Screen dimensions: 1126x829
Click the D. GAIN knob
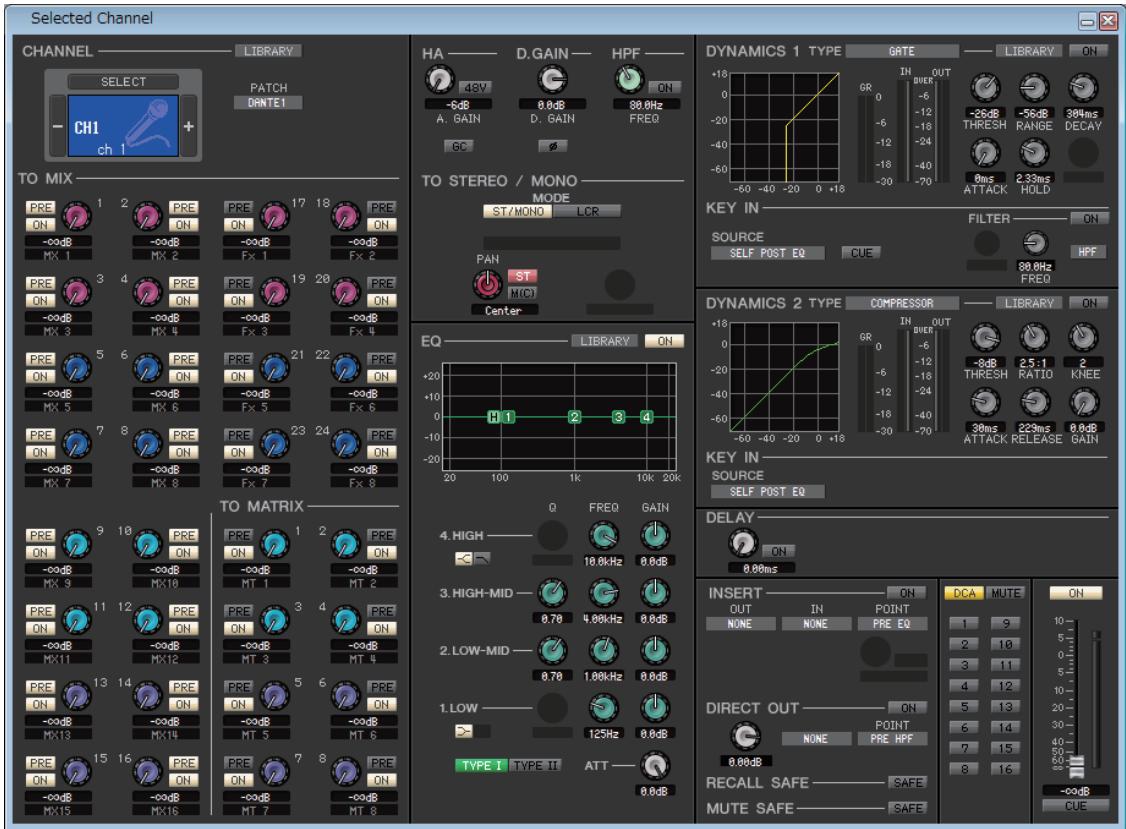pyautogui.click(x=552, y=80)
